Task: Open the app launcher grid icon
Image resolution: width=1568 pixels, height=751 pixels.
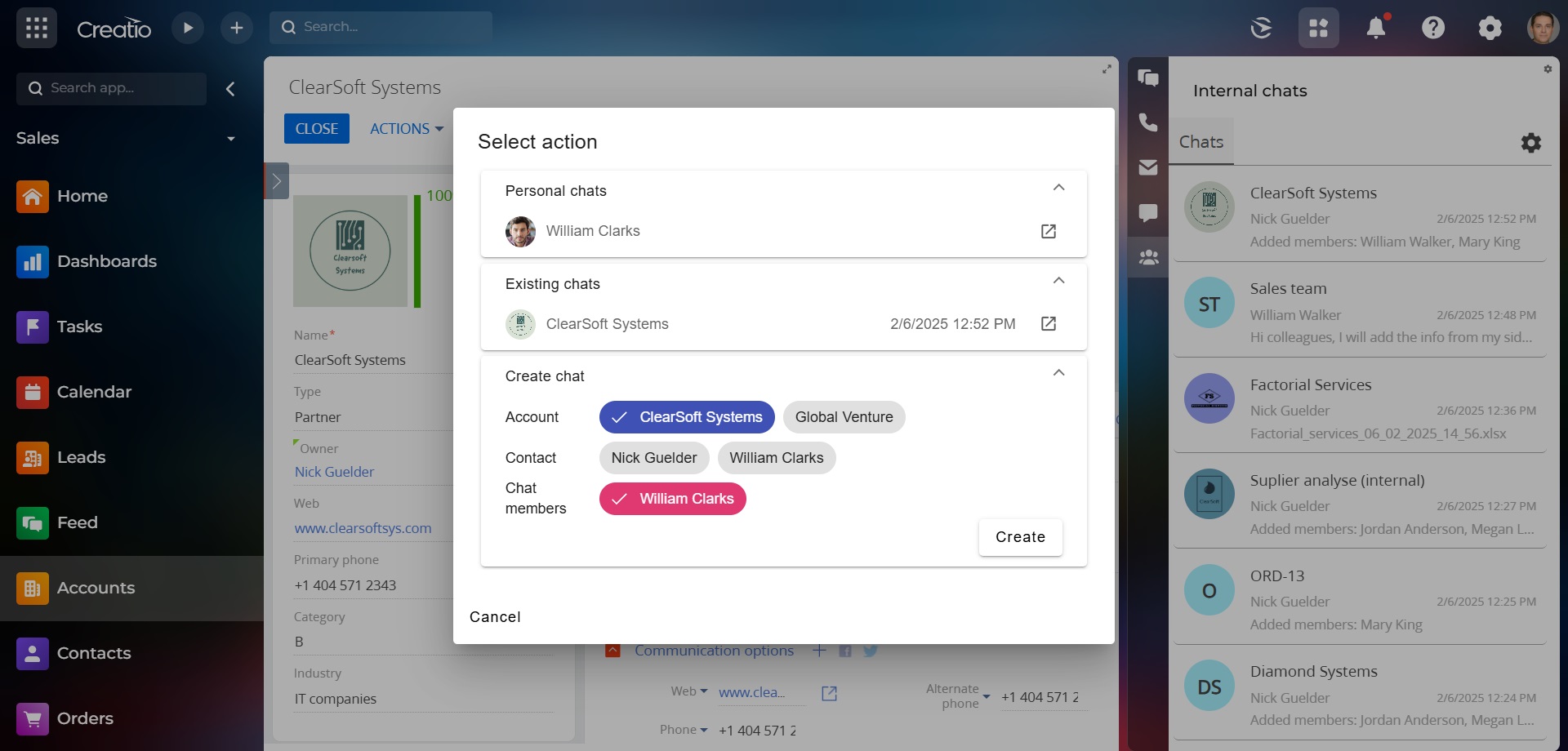Action: tap(37, 28)
